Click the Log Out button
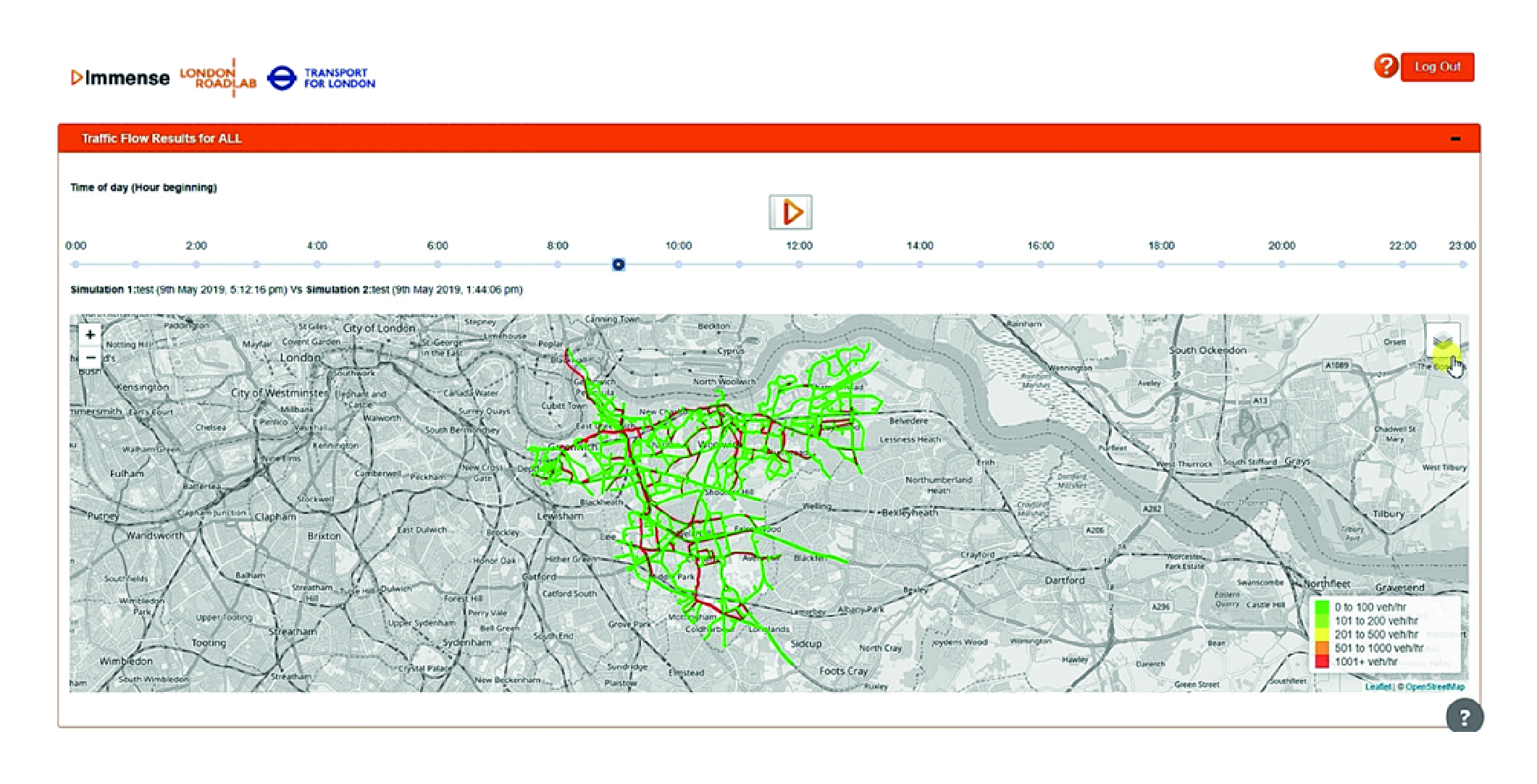Image resolution: width=1537 pixels, height=784 pixels. (1437, 67)
